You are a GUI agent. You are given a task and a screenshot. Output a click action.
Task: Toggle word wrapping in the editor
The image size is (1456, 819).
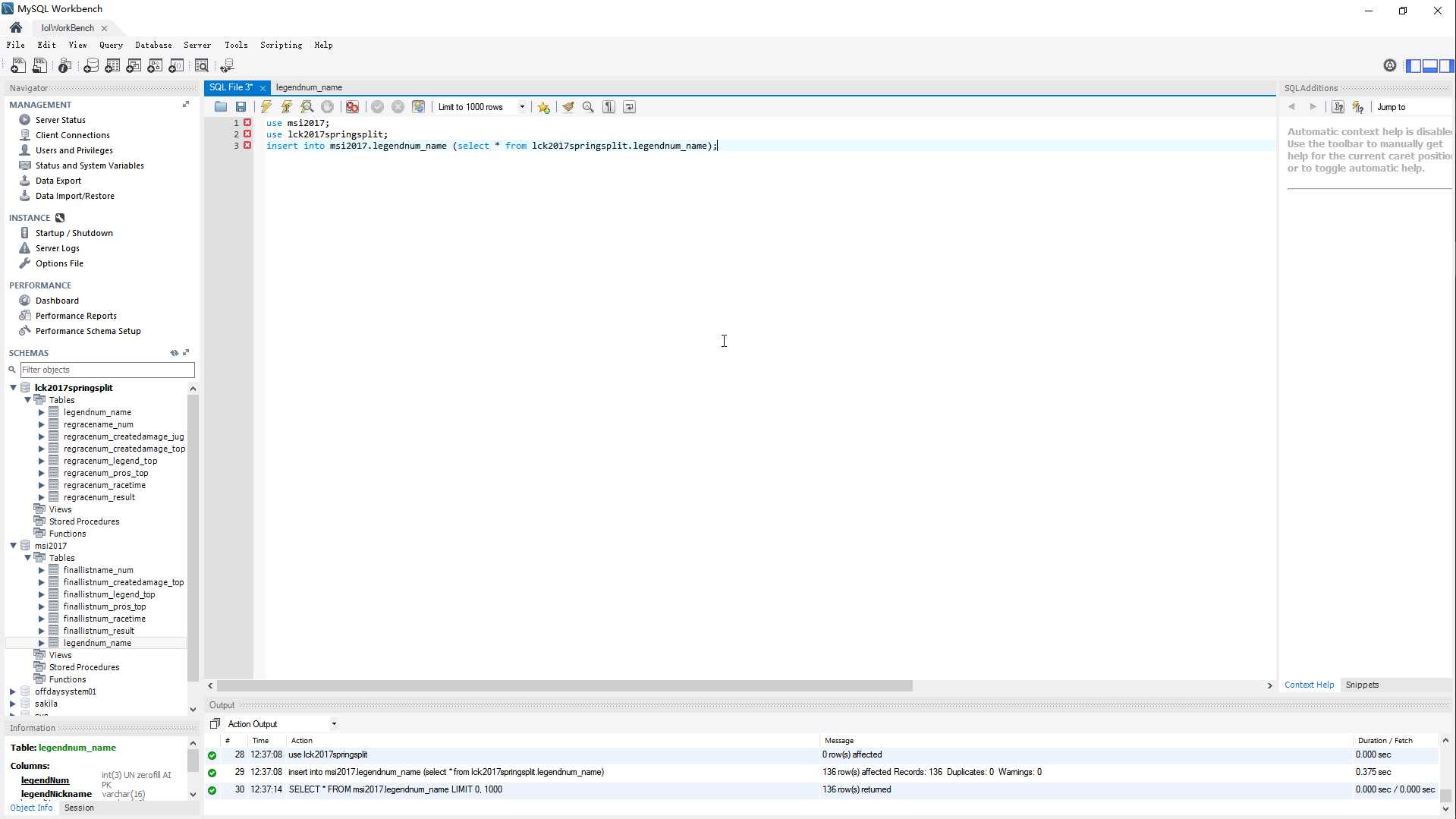click(x=629, y=107)
